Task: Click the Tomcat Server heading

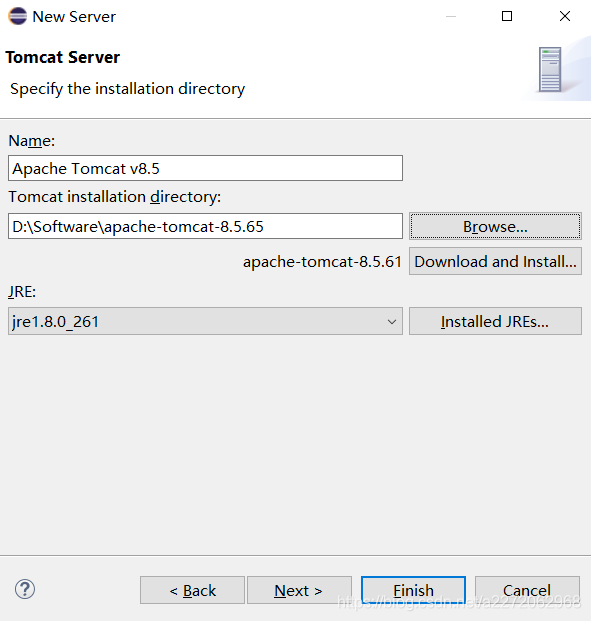Action: coord(63,57)
